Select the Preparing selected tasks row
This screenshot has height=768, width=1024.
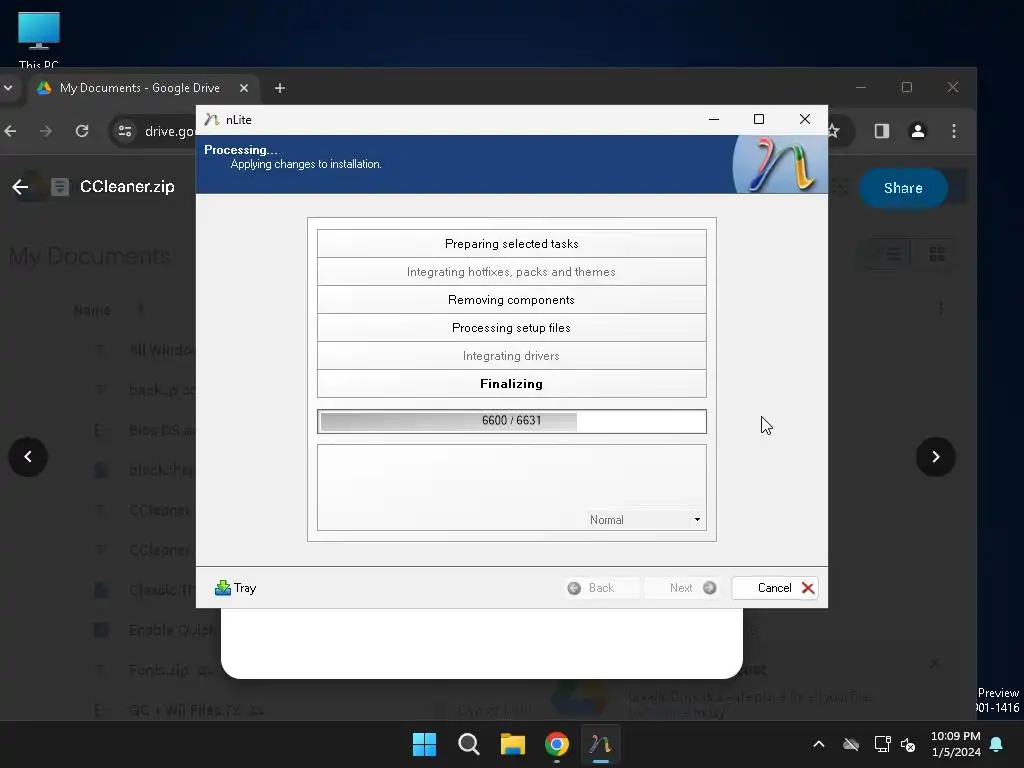[x=511, y=244]
